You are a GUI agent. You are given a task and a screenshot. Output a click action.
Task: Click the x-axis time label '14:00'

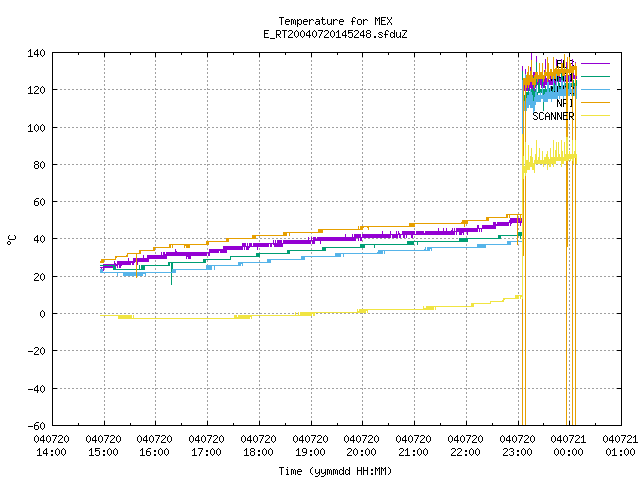pyautogui.click(x=51, y=452)
